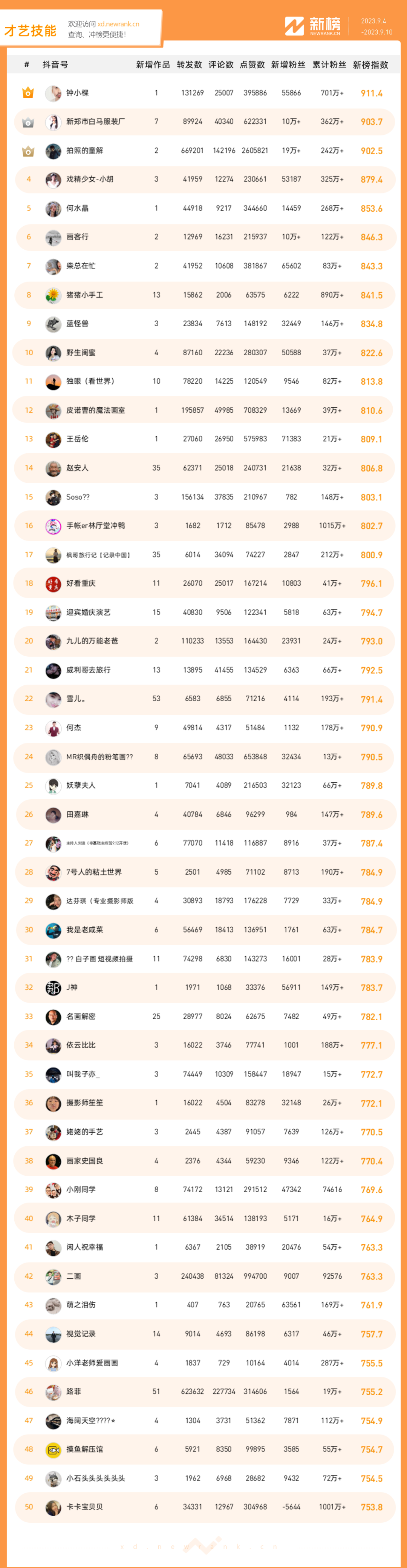Click index score 911.4

click(371, 93)
